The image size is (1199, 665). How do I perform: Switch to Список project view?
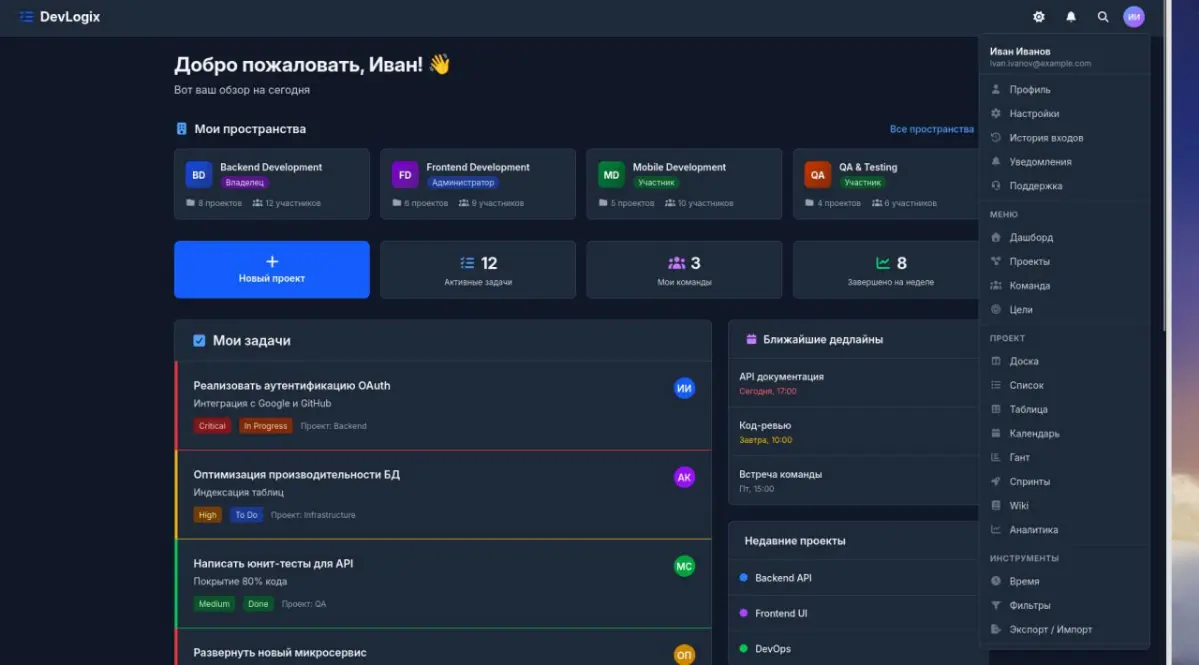pos(1064,385)
